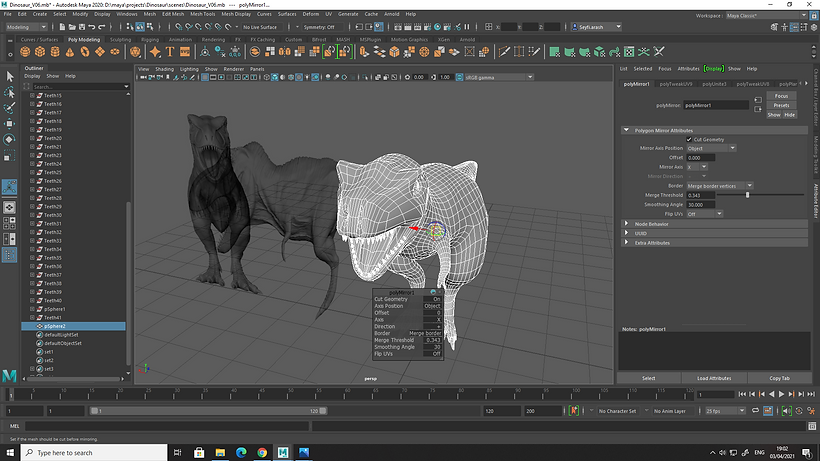Viewport: 820px width, 461px height.
Task: Click the Hide button in Attribute Editor
Action: click(789, 115)
